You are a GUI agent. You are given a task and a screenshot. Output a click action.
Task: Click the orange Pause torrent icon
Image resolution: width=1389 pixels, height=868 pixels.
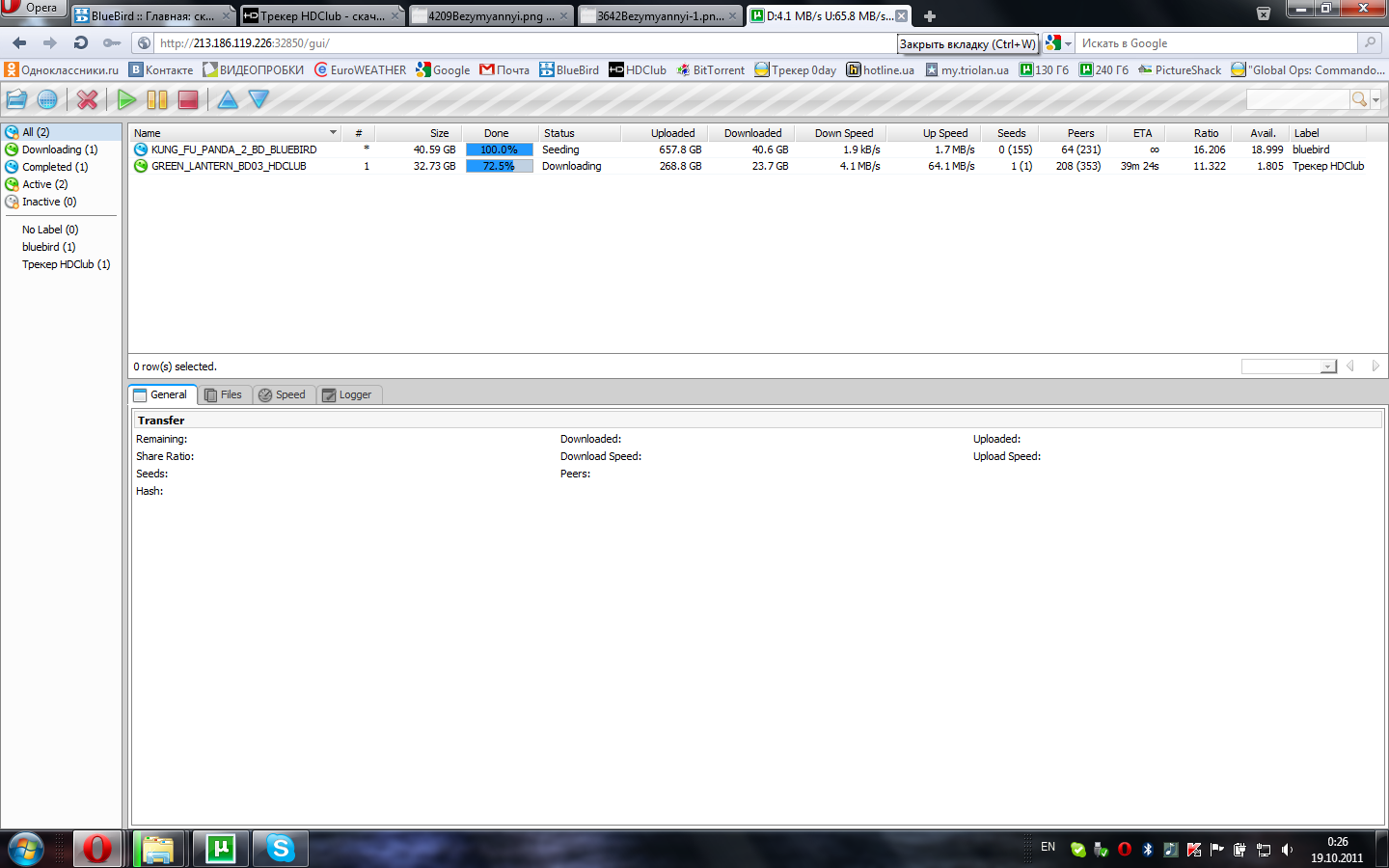tap(157, 99)
